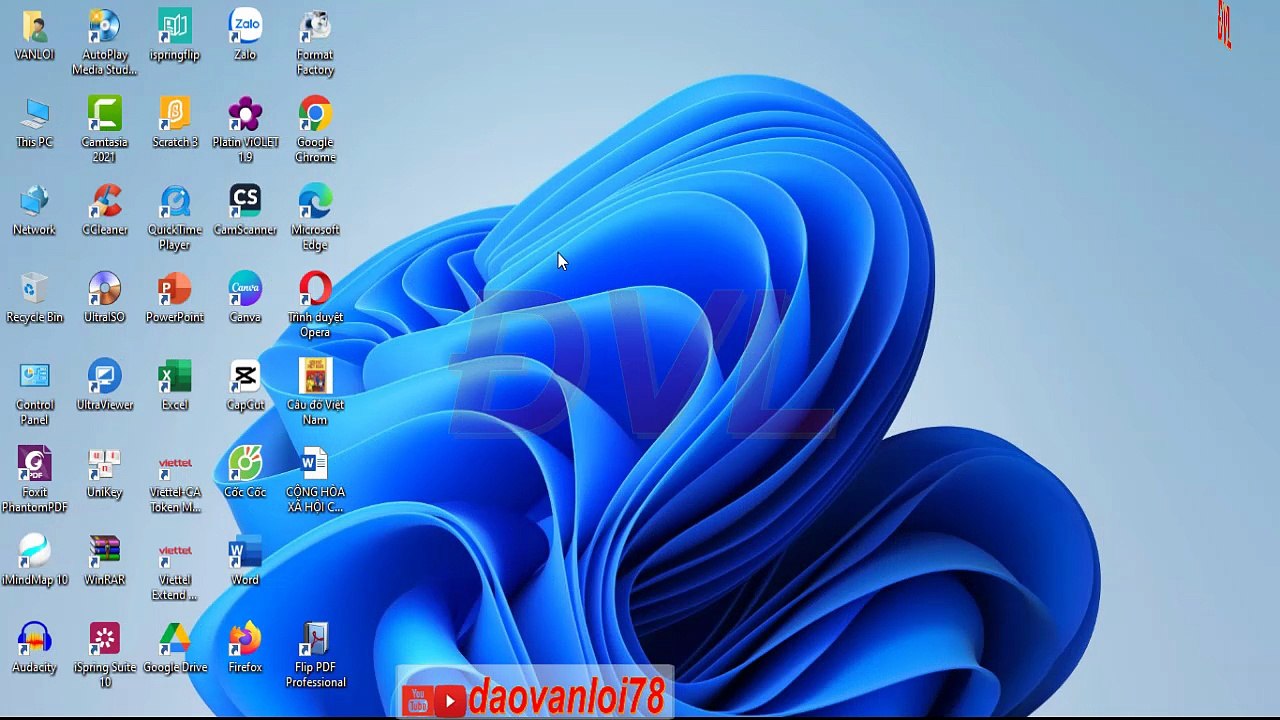The image size is (1280, 720).
Task: Select the CapCut icon
Action: click(245, 378)
